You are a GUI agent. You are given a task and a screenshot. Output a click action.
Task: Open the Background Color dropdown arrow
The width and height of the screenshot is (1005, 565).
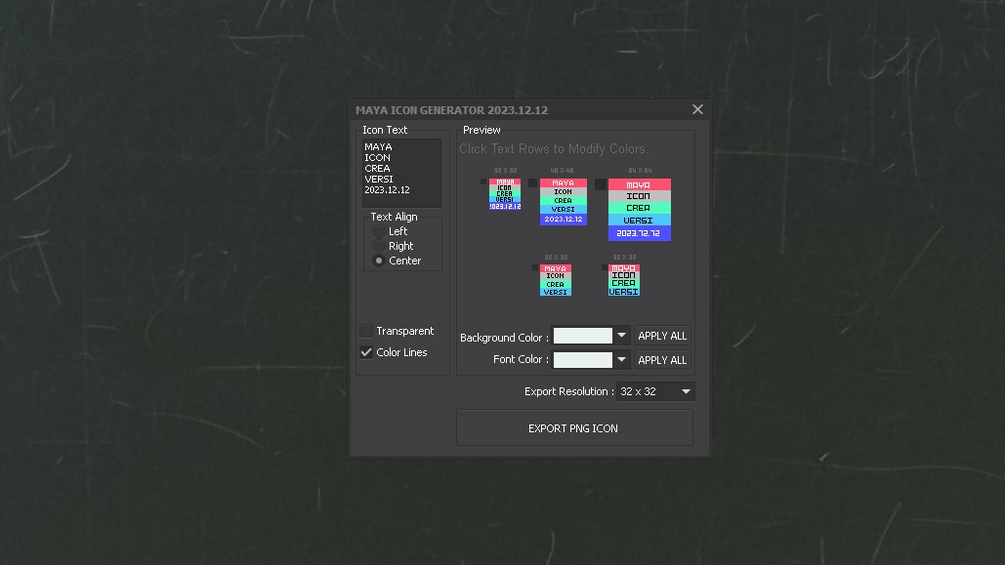point(621,336)
